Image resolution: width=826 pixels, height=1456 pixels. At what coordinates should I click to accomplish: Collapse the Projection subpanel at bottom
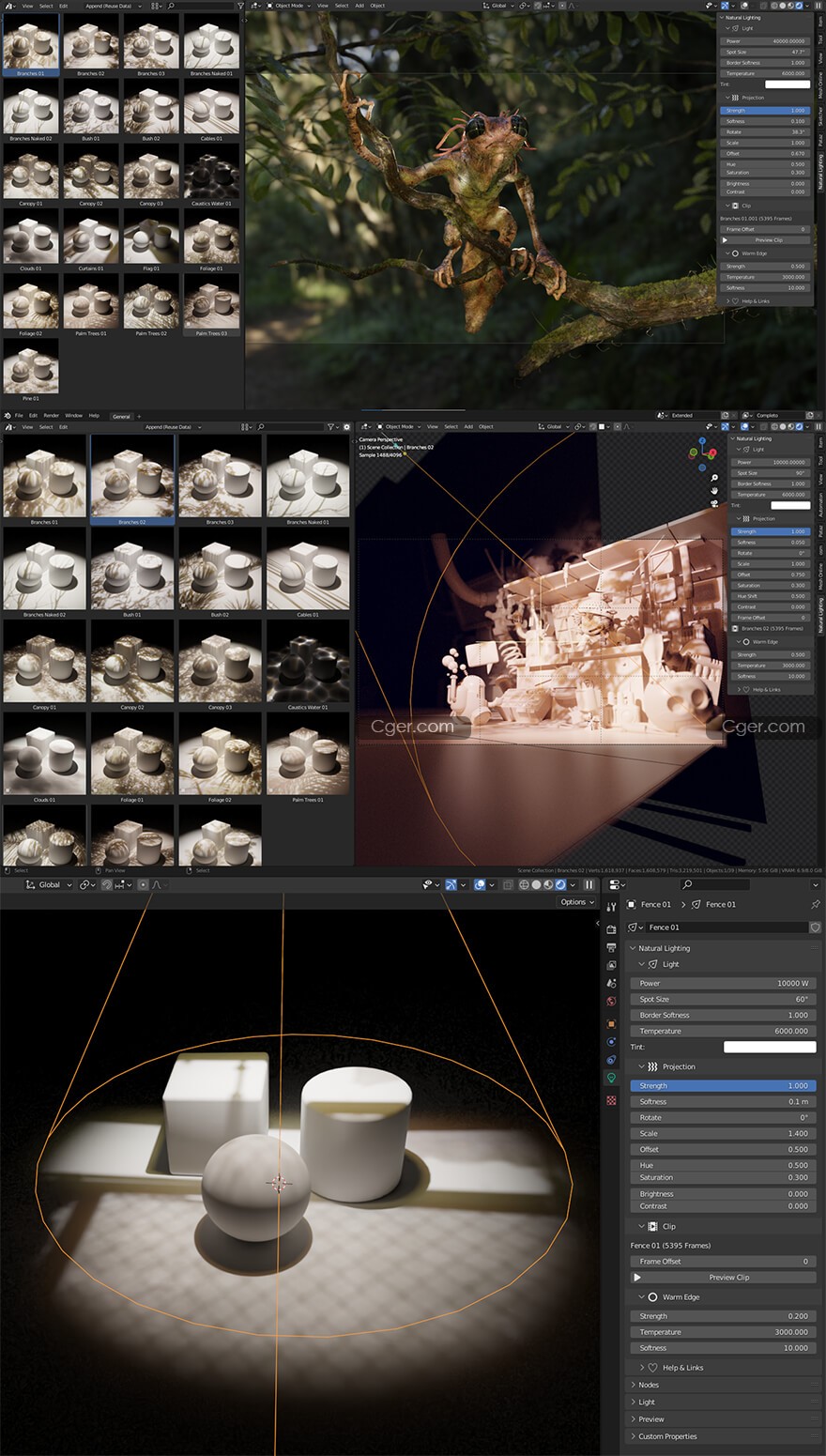[642, 1066]
